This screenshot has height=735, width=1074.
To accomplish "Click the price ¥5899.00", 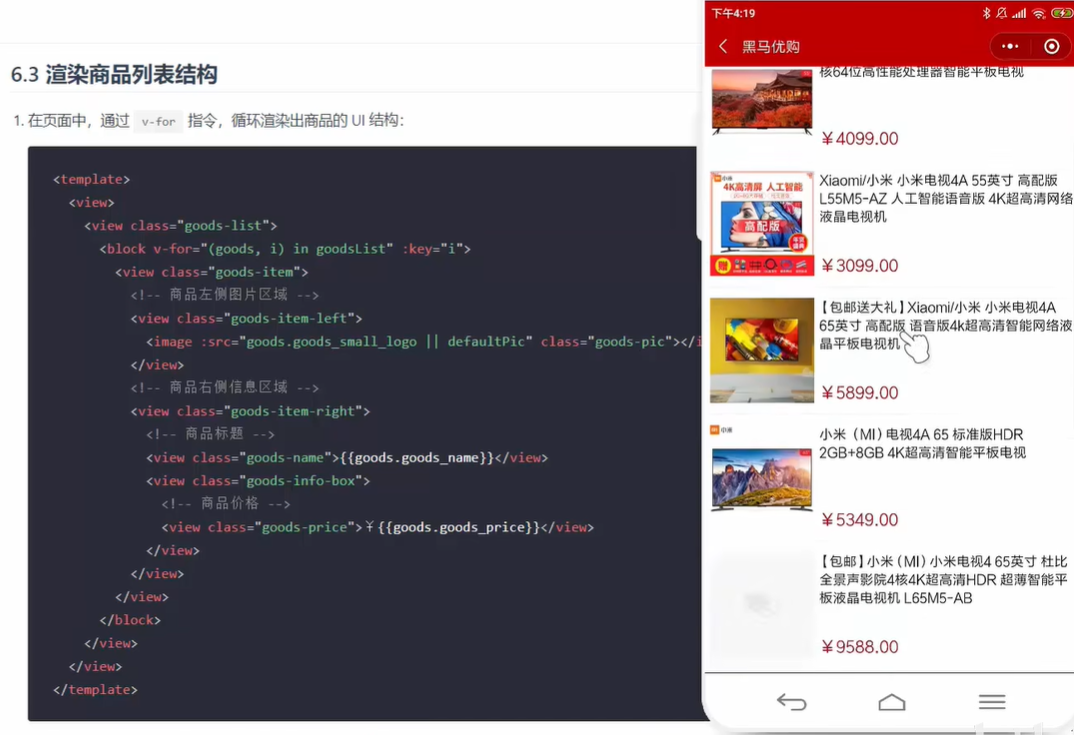I will click(x=860, y=393).
